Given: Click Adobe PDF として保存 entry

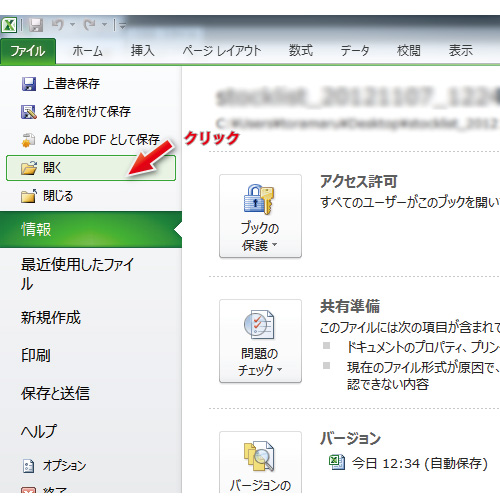Looking at the screenshot, I should 90,140.
